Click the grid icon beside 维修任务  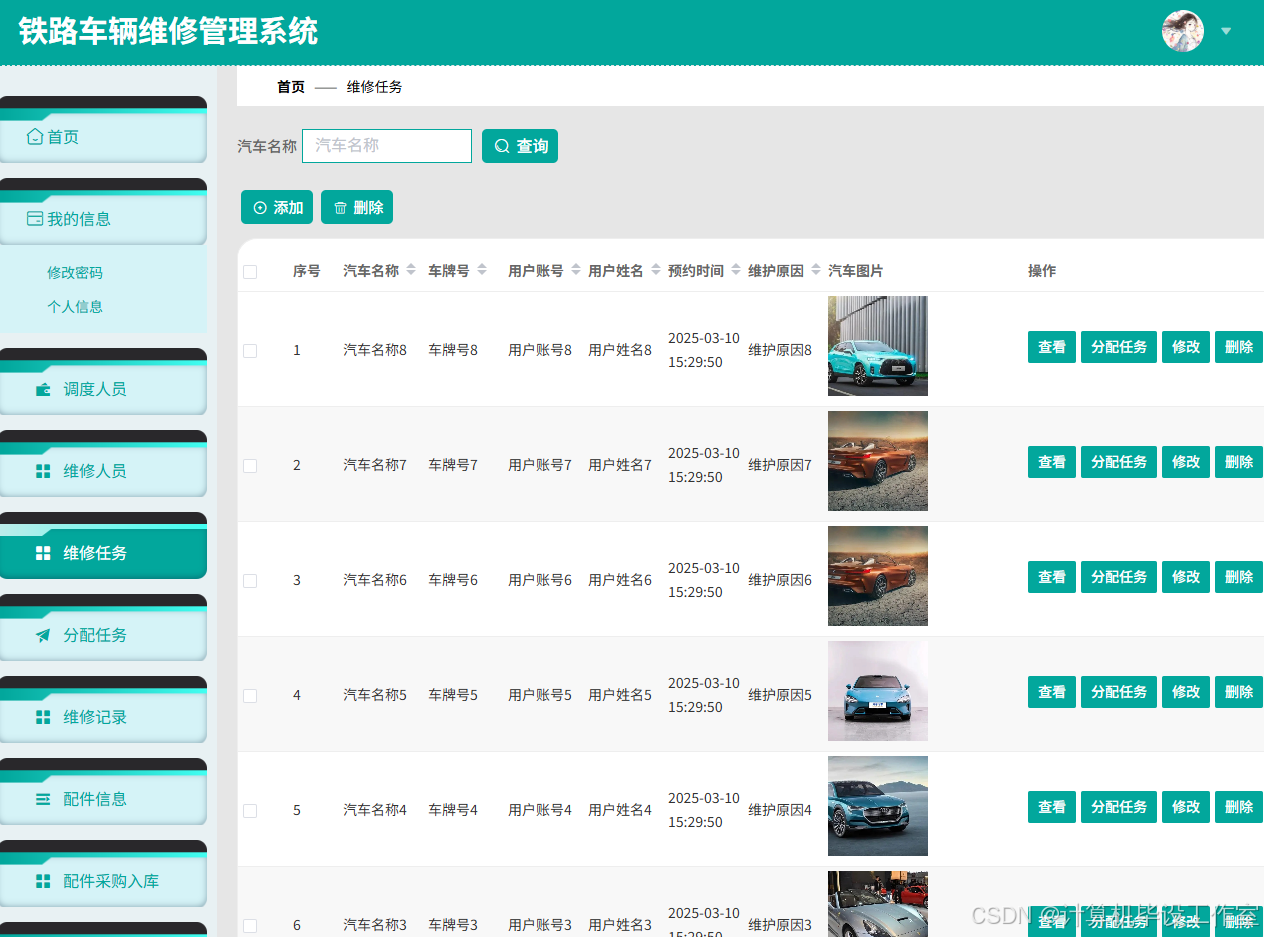pyautogui.click(x=43, y=553)
